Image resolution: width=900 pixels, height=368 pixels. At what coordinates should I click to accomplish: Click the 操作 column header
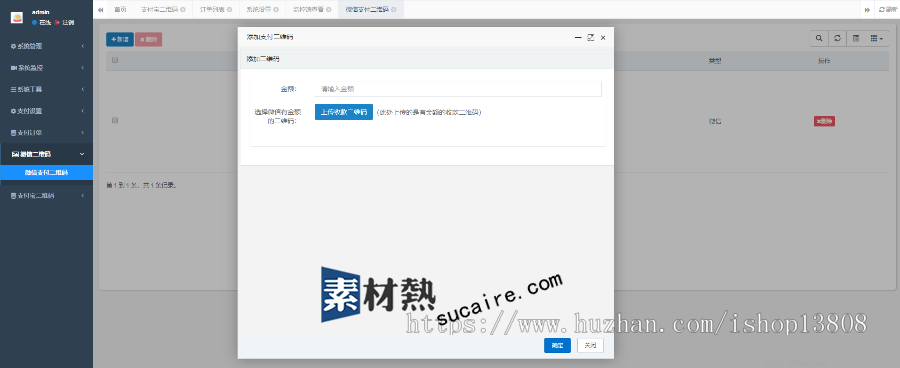[824, 61]
